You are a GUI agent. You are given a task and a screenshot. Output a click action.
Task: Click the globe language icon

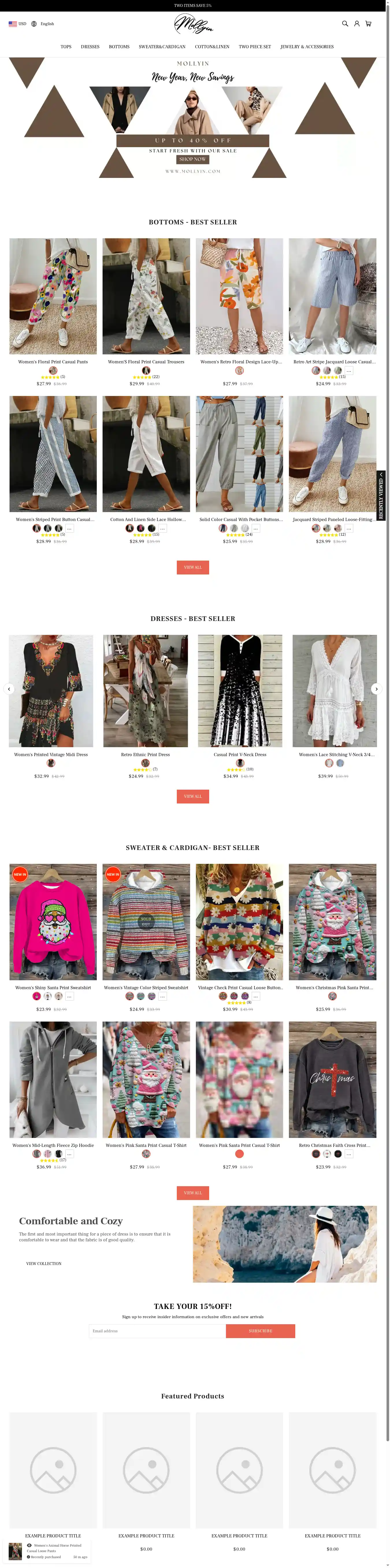click(34, 24)
